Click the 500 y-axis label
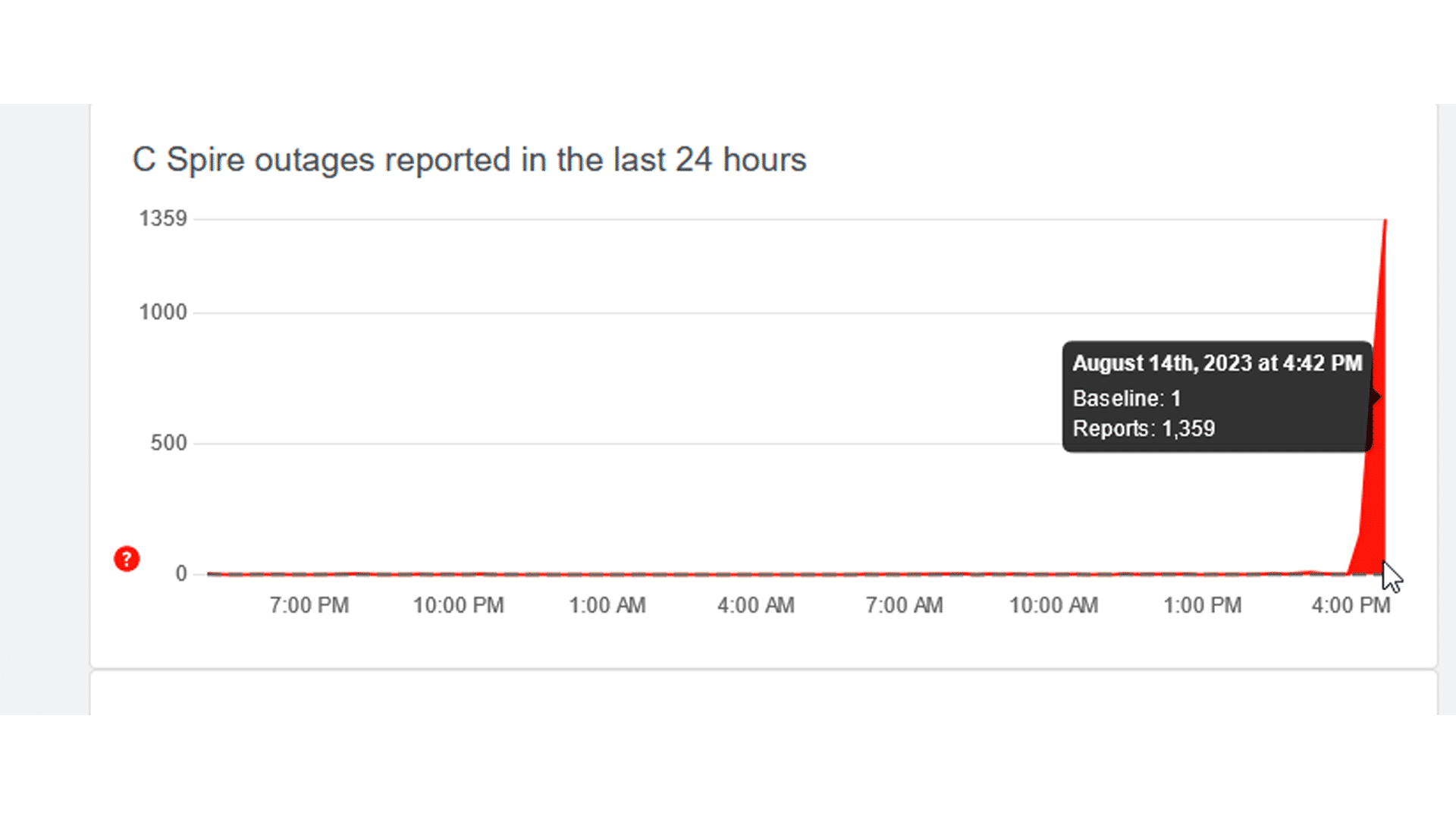Image resolution: width=1456 pixels, height=819 pixels. click(168, 443)
